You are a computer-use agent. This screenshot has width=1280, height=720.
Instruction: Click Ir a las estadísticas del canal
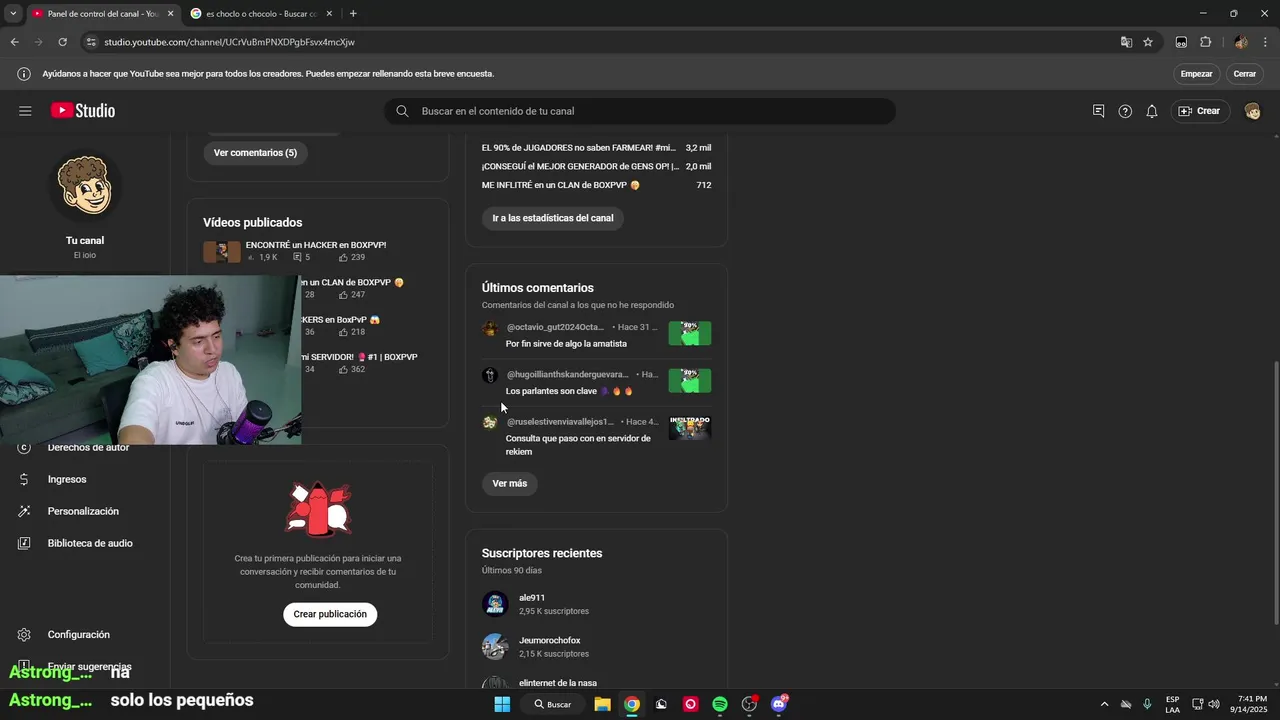coord(553,218)
